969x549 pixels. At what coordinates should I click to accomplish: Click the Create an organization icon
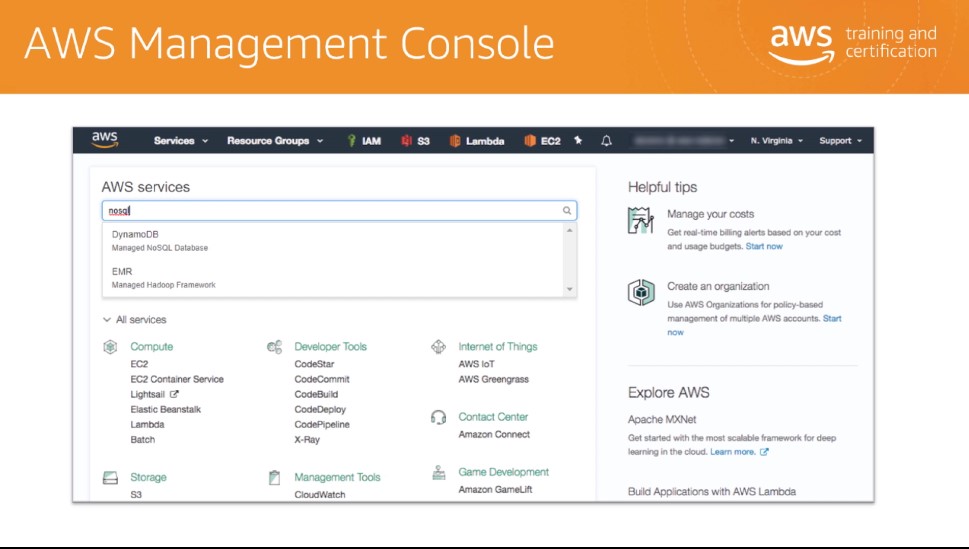[641, 292]
